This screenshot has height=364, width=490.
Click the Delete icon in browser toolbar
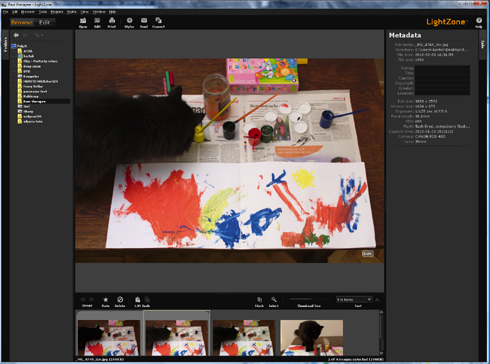click(120, 299)
